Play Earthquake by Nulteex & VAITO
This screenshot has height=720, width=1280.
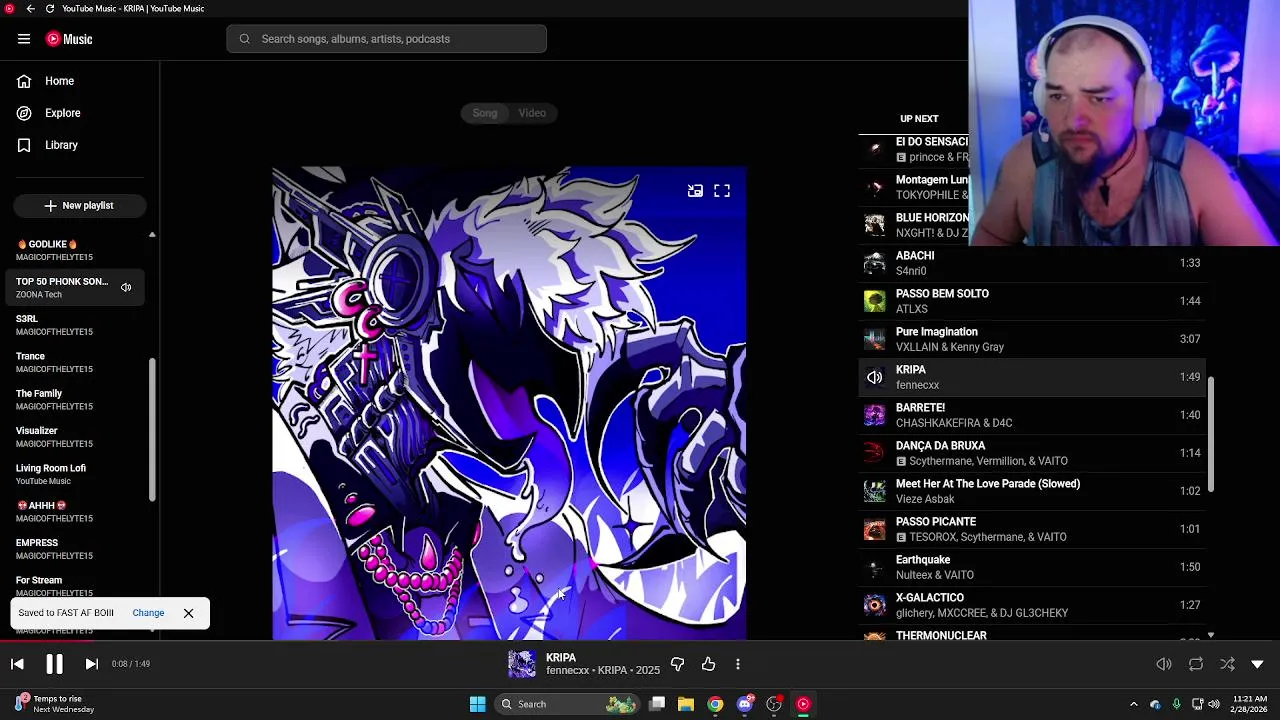tap(1032, 567)
